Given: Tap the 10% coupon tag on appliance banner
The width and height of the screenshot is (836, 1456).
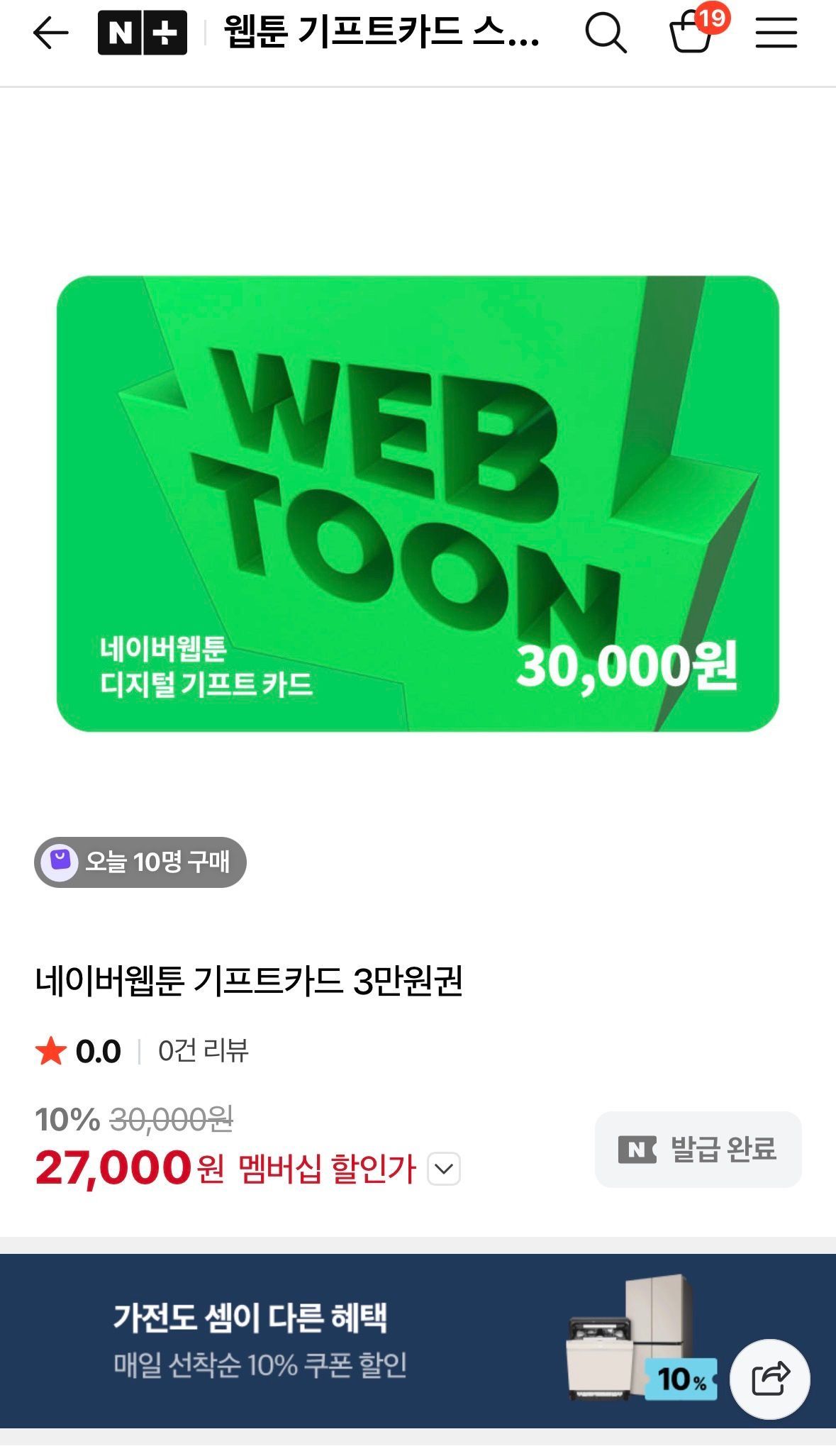Looking at the screenshot, I should pos(680,1379).
